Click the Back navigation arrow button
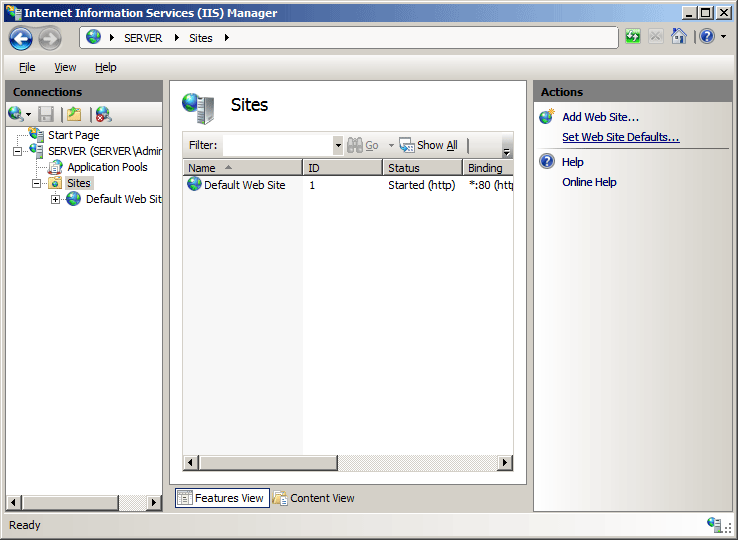Image resolution: width=738 pixels, height=540 pixels. 21,38
